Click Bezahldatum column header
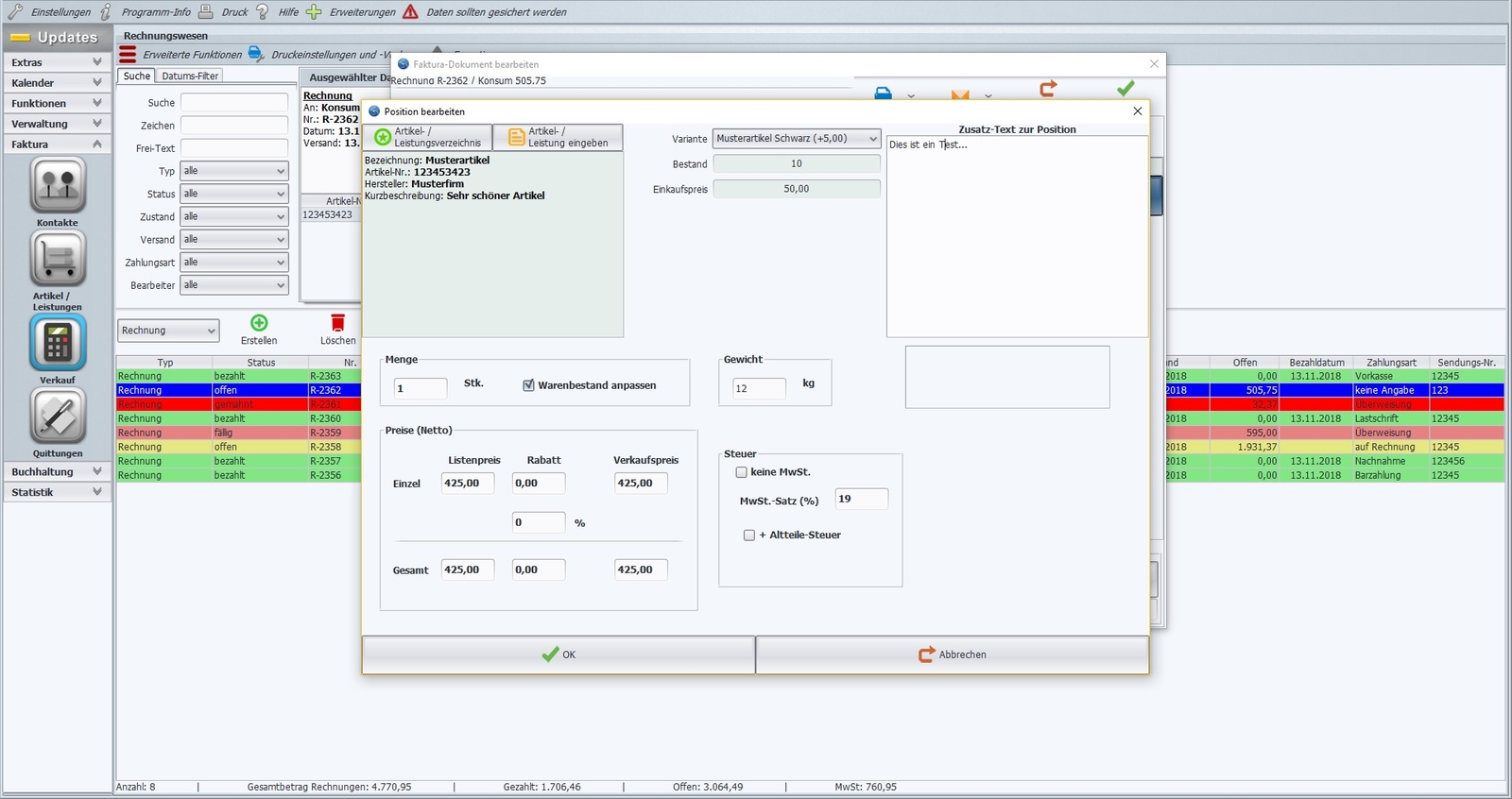This screenshot has width=1512, height=799. (x=1316, y=363)
